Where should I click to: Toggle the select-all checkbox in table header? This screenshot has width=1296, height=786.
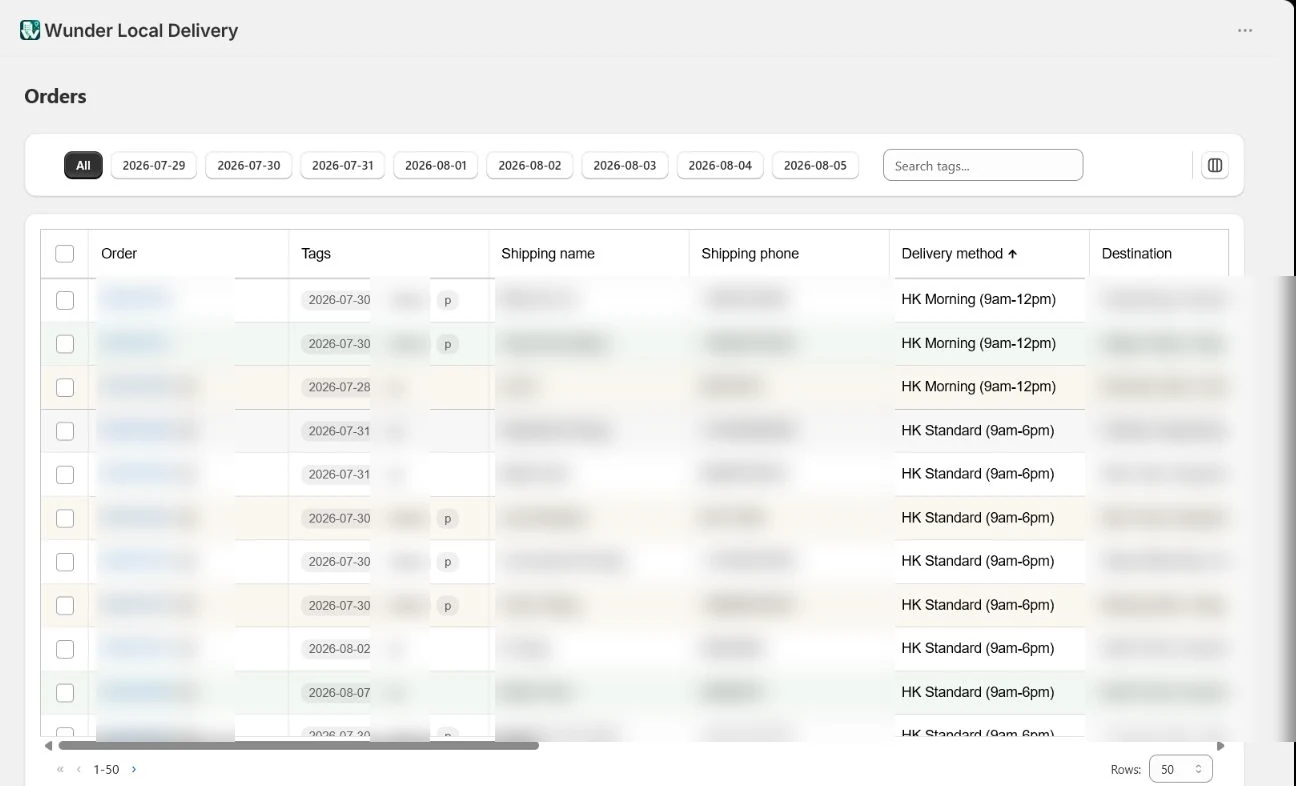coord(65,254)
